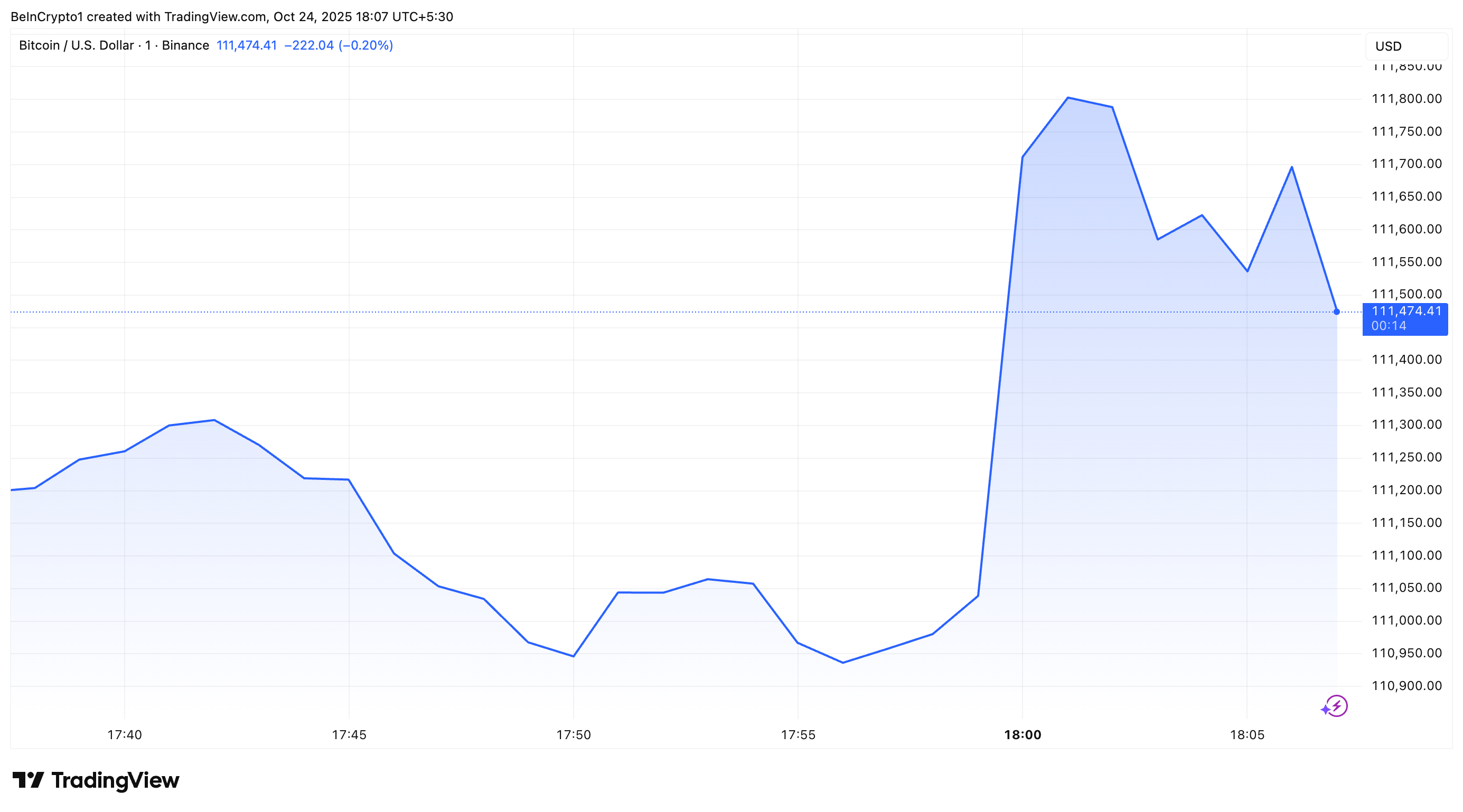Image resolution: width=1463 pixels, height=812 pixels.
Task: Click the 111,474.41 value in the legend
Action: pyautogui.click(x=247, y=45)
